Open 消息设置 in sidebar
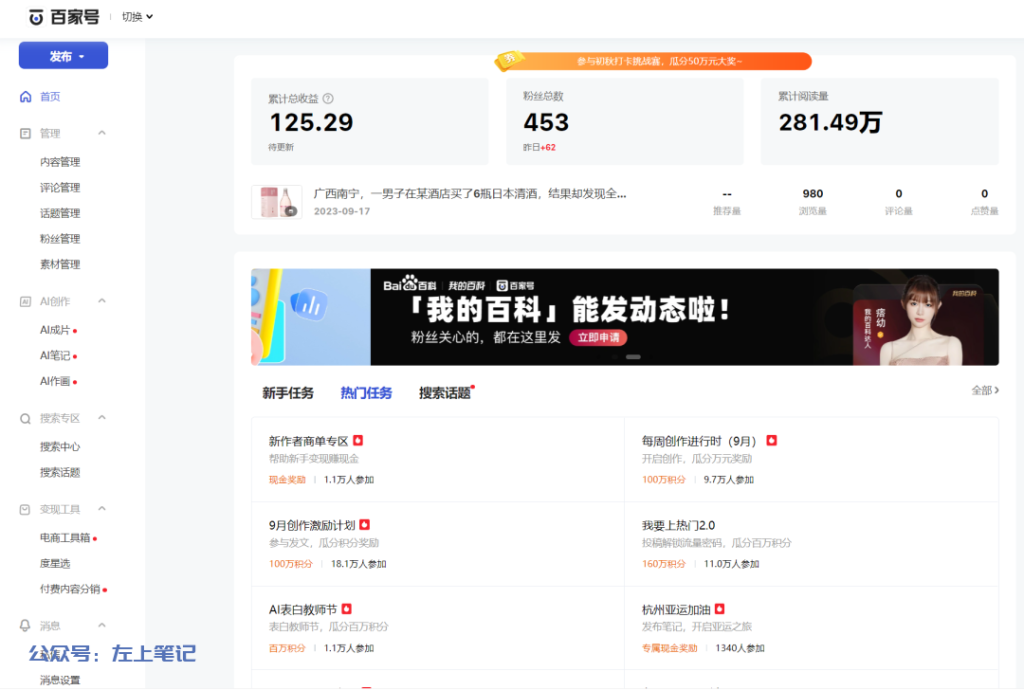Image resolution: width=1024 pixels, height=690 pixels. point(60,680)
